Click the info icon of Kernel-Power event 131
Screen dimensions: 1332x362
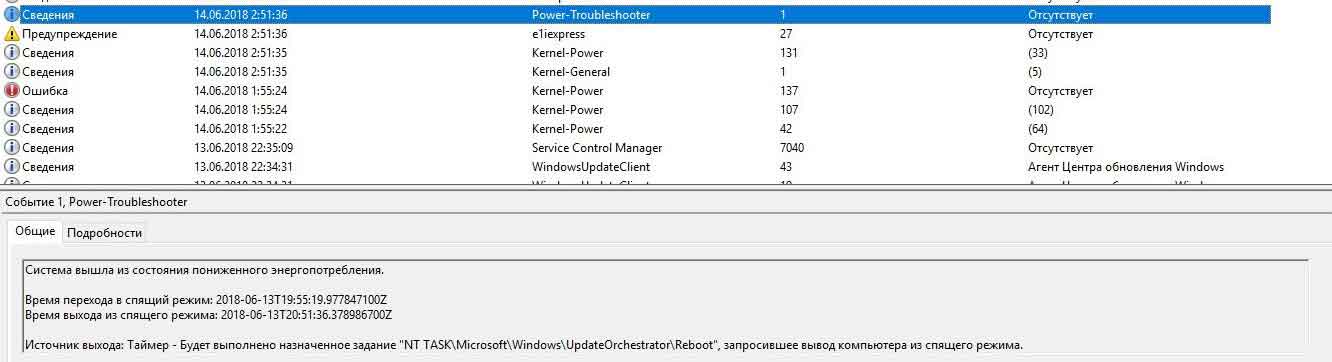point(12,53)
